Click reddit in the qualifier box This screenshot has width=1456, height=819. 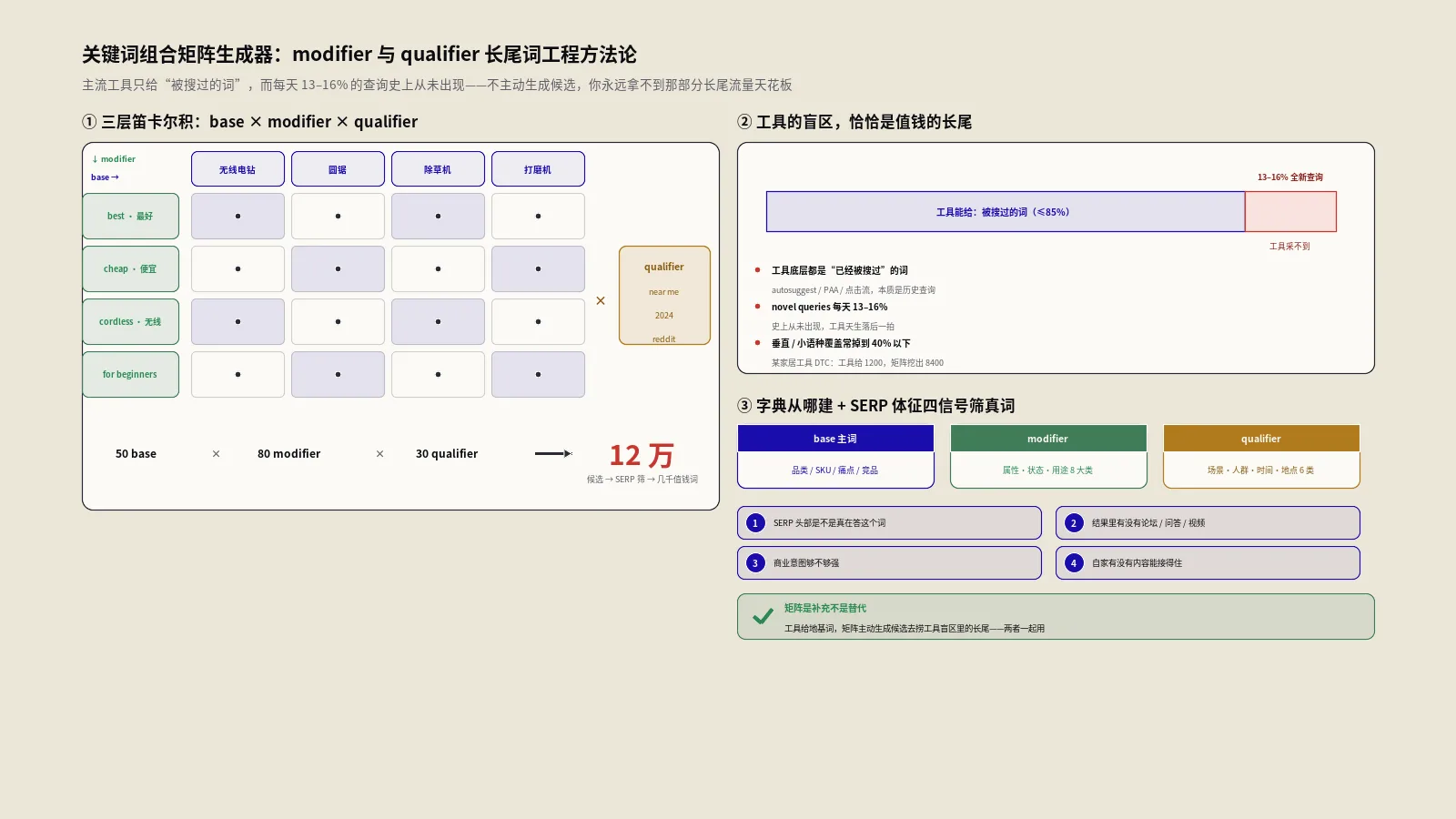click(664, 339)
